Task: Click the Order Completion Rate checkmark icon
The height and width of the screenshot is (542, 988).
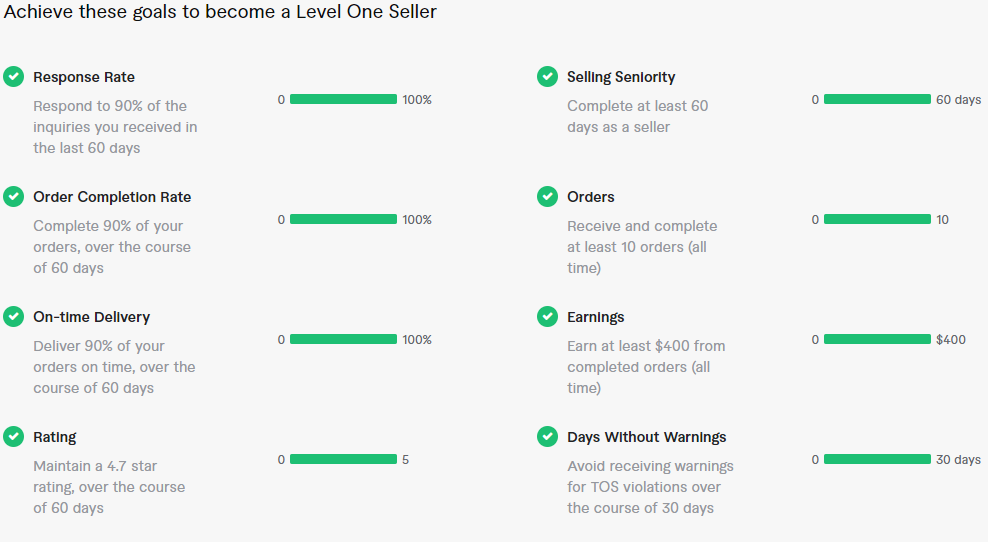Action: pos(13,197)
